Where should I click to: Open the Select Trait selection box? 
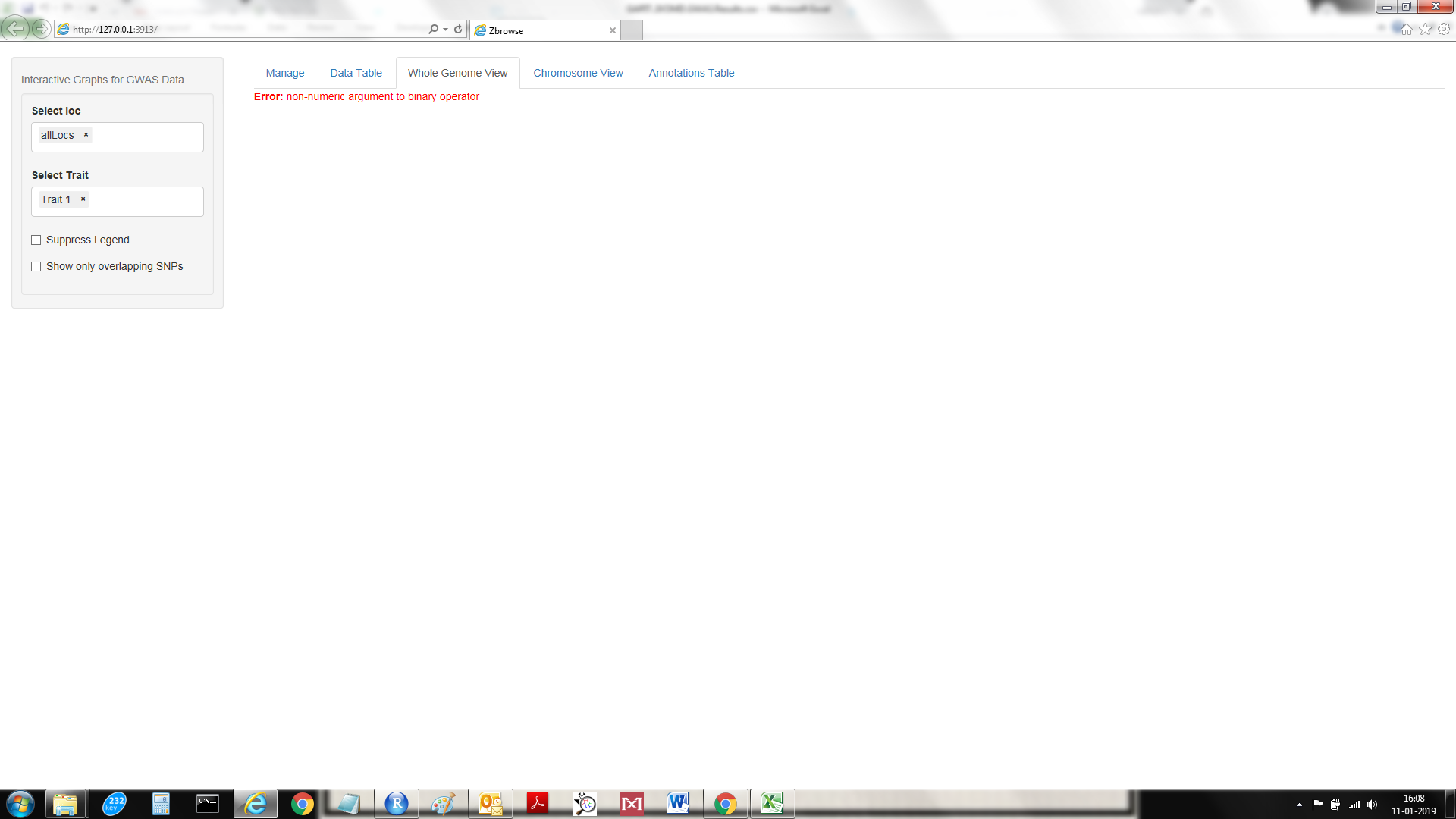point(148,202)
